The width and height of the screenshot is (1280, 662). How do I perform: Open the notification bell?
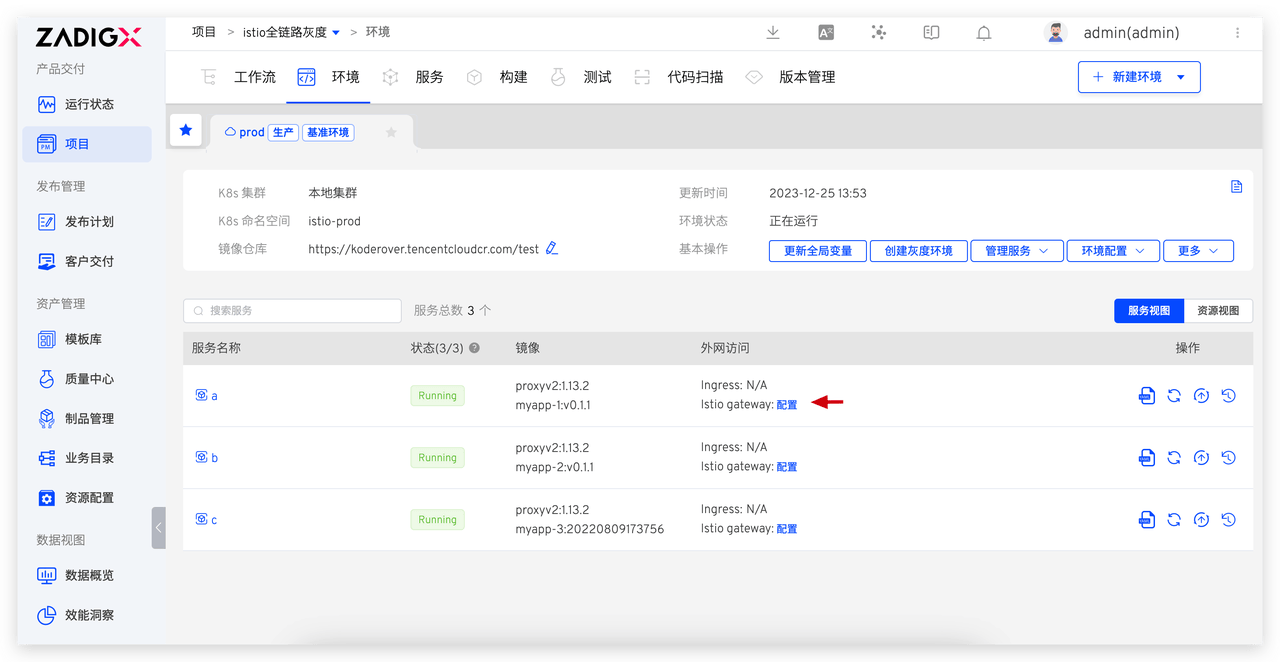coord(984,33)
